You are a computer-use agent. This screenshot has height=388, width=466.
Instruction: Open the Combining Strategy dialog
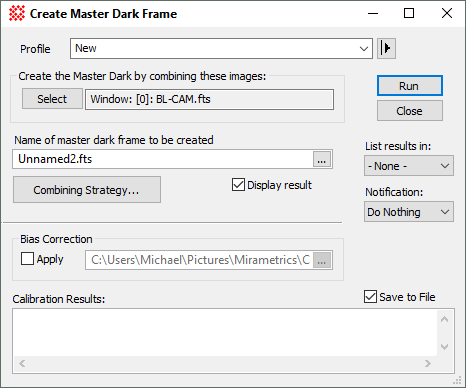87,190
